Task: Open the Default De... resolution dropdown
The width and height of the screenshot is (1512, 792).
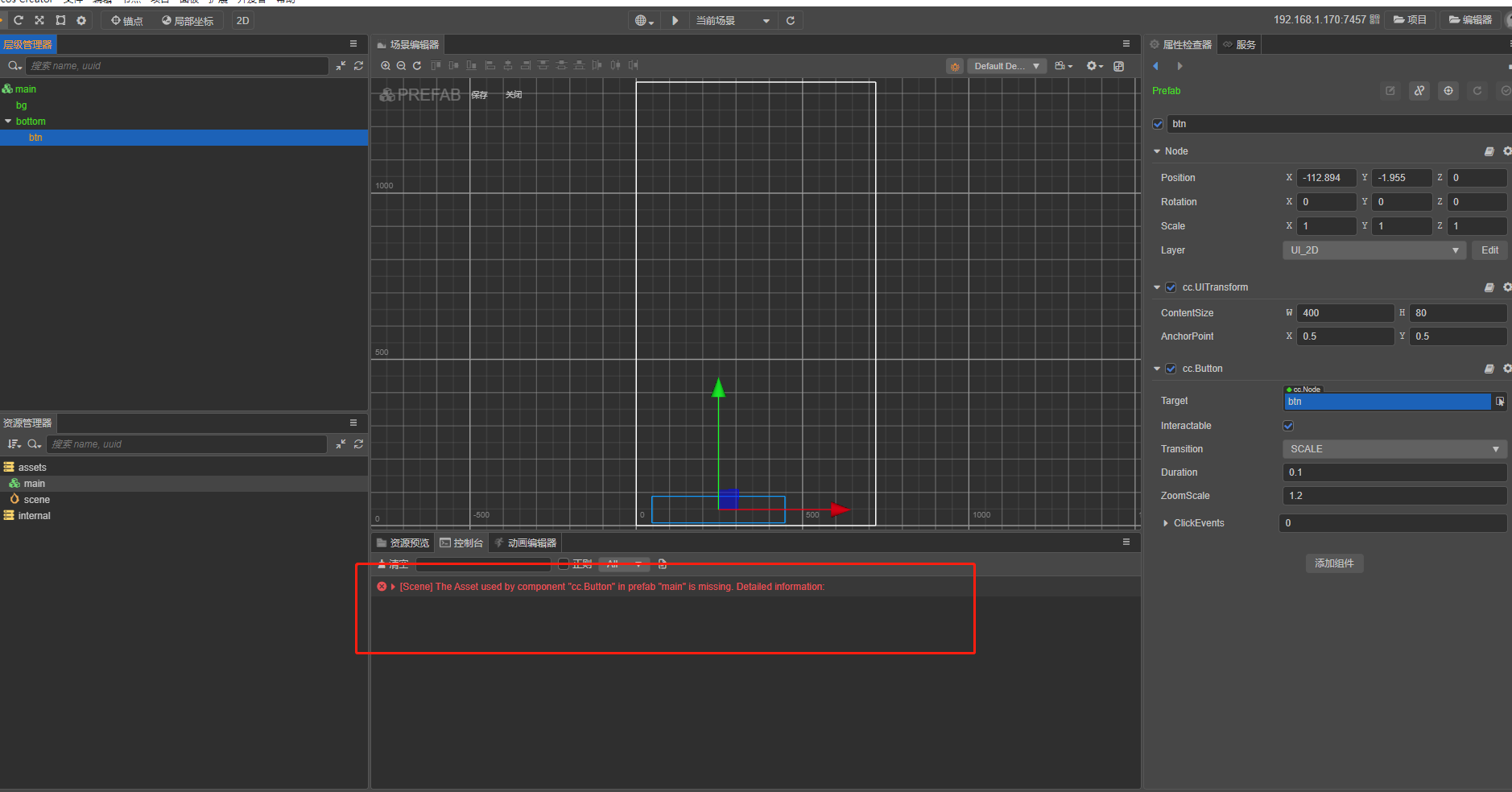Action: point(1006,67)
